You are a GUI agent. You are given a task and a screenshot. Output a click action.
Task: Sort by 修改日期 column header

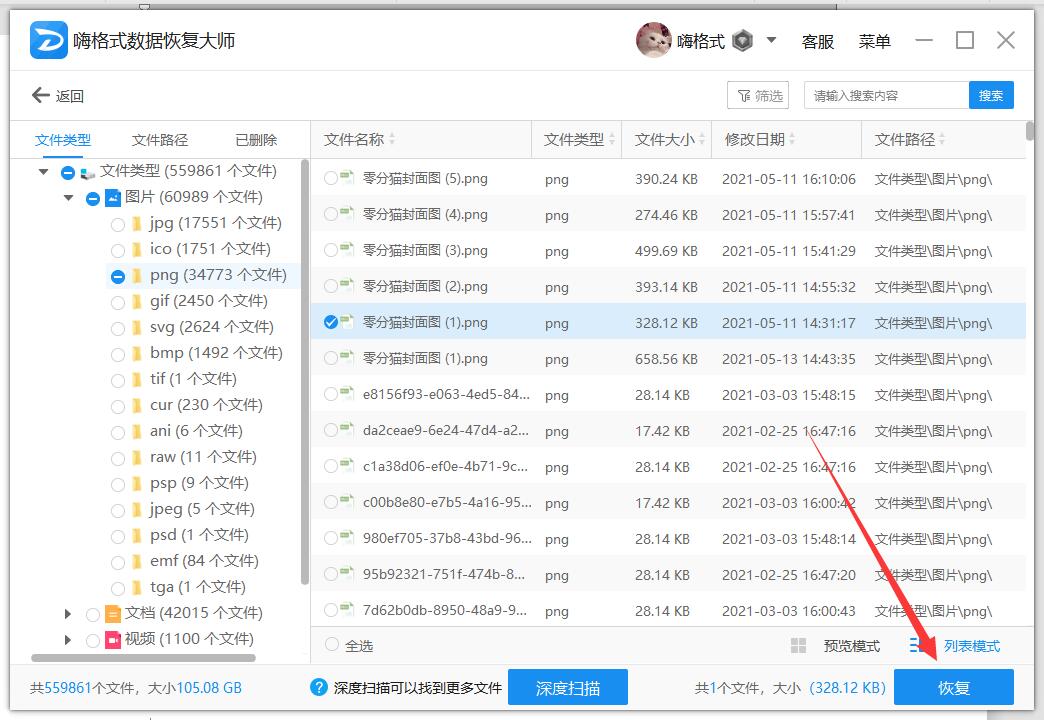pos(760,140)
